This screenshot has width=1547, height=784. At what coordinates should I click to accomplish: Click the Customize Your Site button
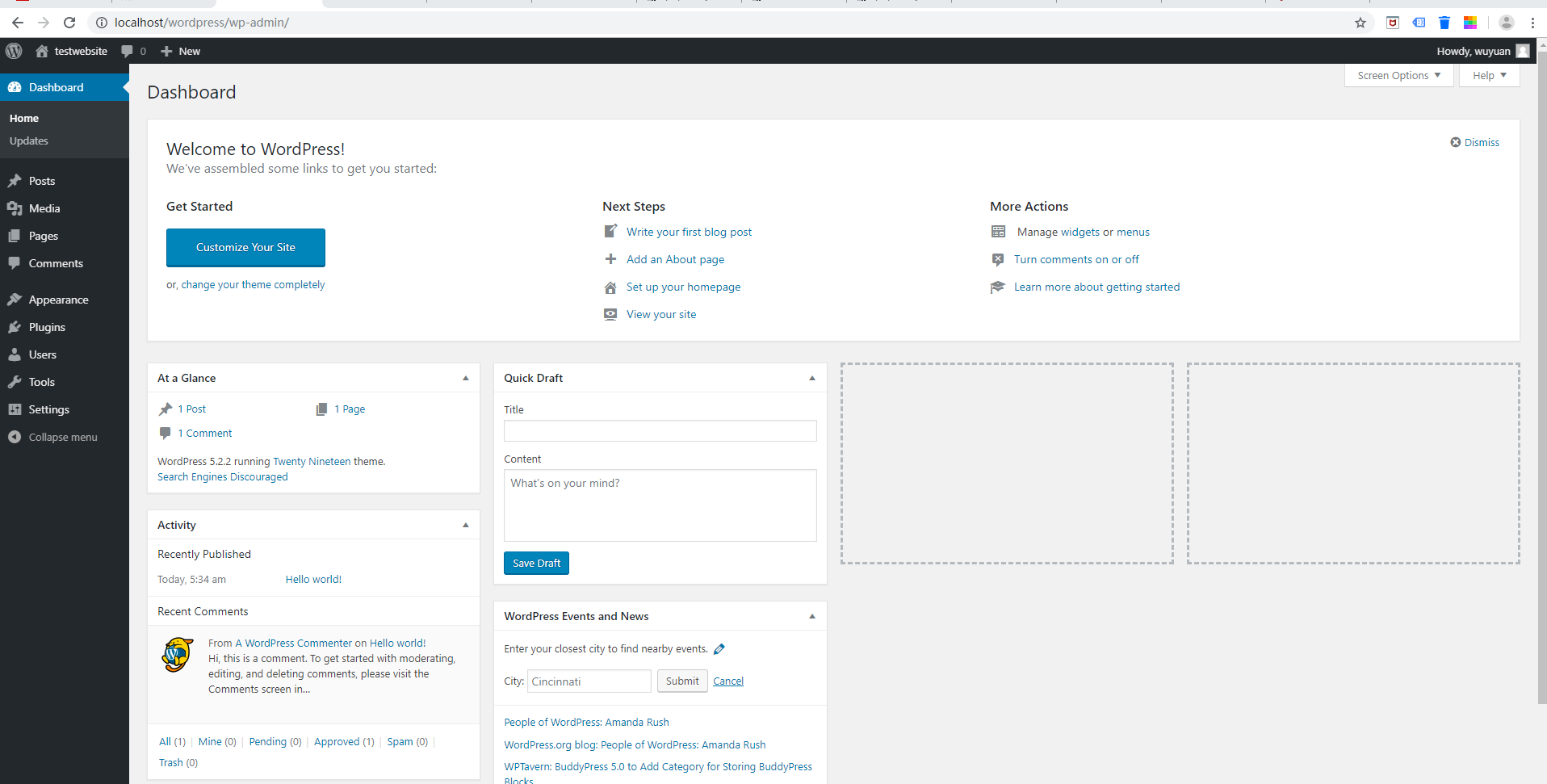click(x=245, y=247)
